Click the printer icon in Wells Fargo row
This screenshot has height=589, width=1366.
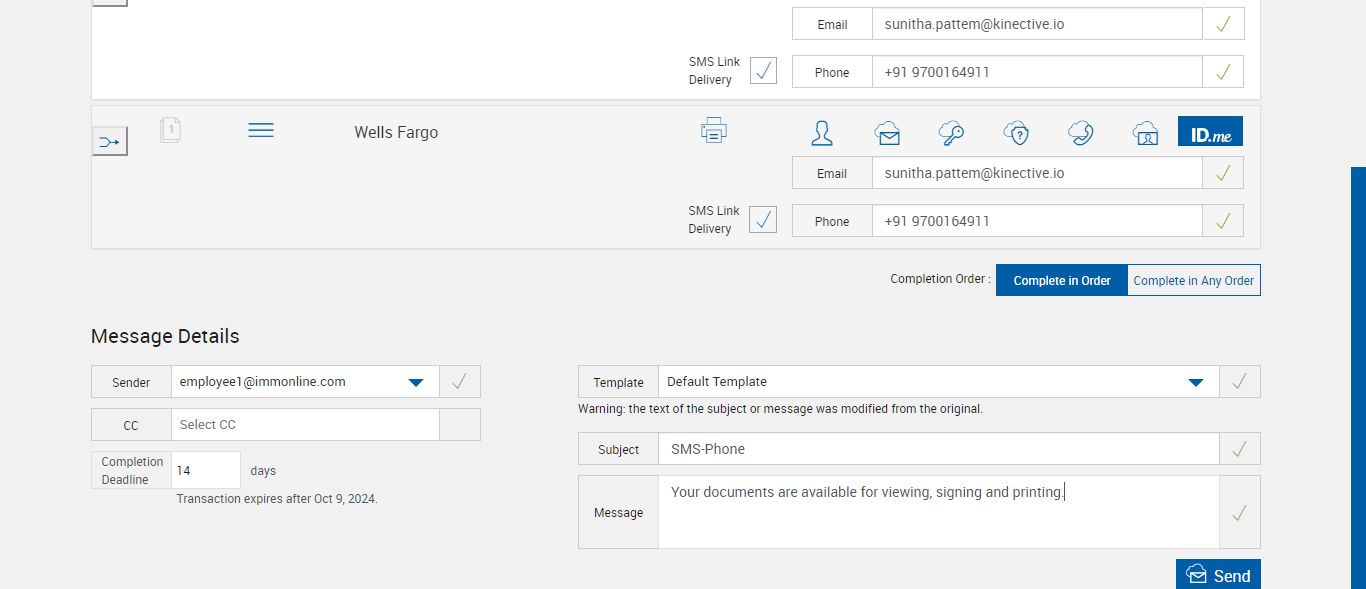[x=714, y=131]
